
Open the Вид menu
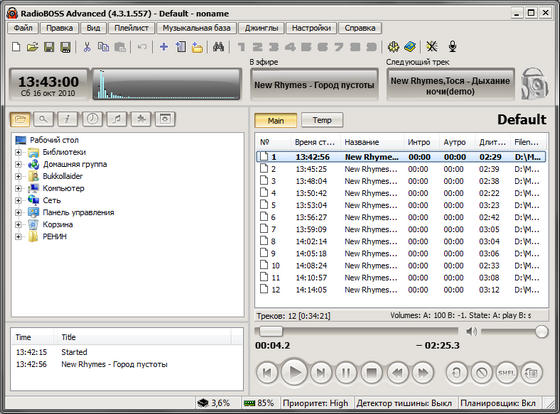coord(93,28)
